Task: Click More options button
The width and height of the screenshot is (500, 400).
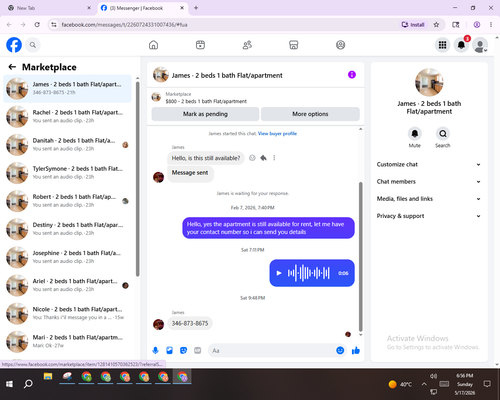Action: pos(310,114)
